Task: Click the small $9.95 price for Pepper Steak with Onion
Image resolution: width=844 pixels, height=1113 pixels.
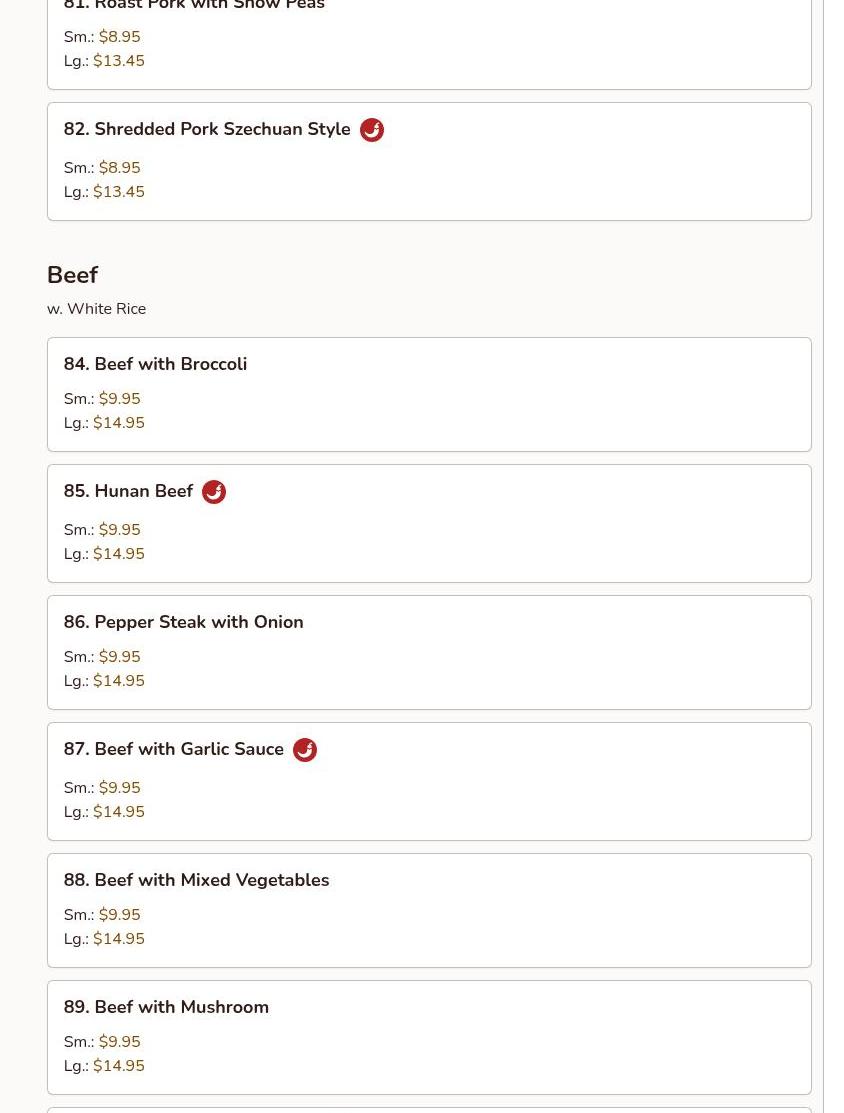Action: pos(119,657)
